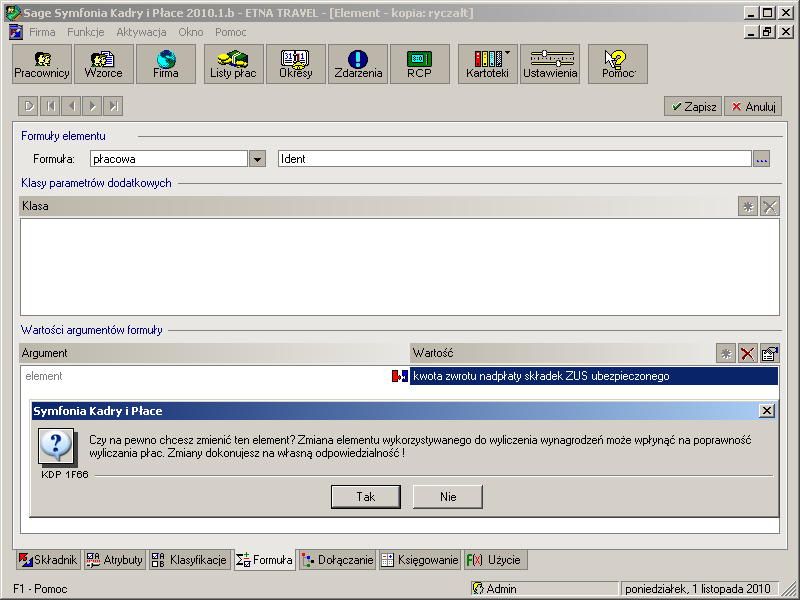This screenshot has width=800, height=600.
Task: Select the Formuła tab
Action: (265, 560)
